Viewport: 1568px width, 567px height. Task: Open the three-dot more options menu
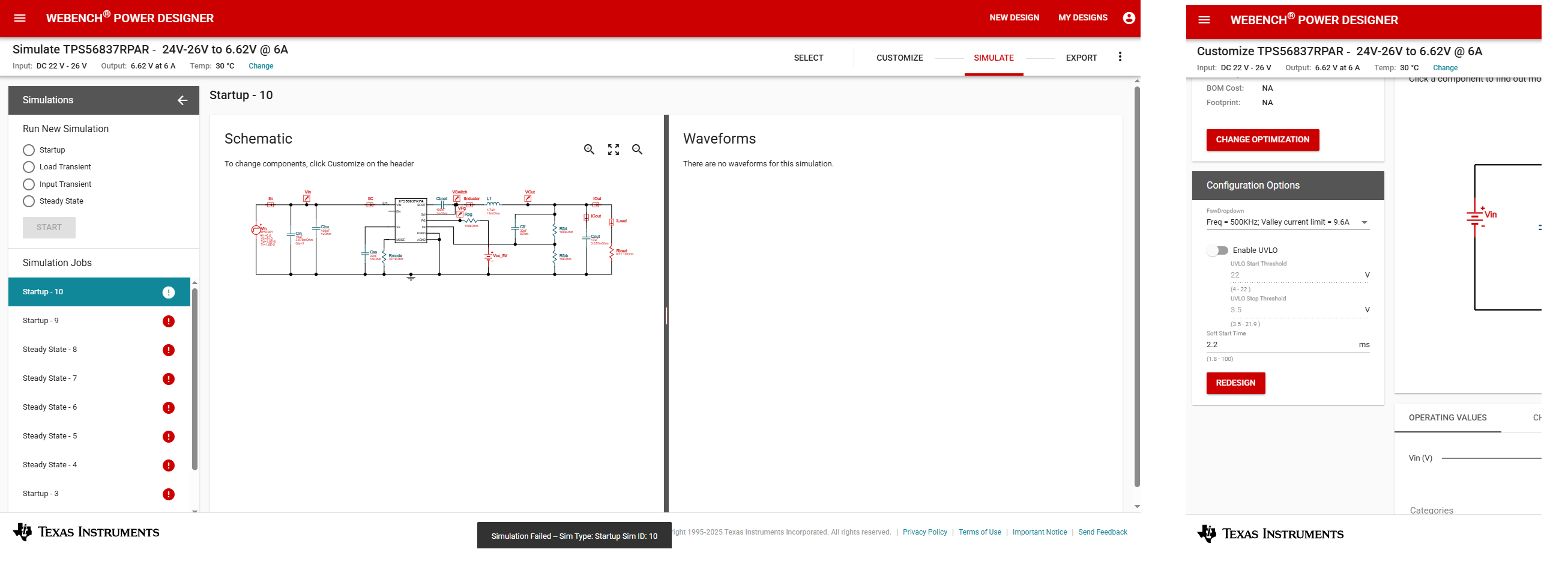(1120, 56)
